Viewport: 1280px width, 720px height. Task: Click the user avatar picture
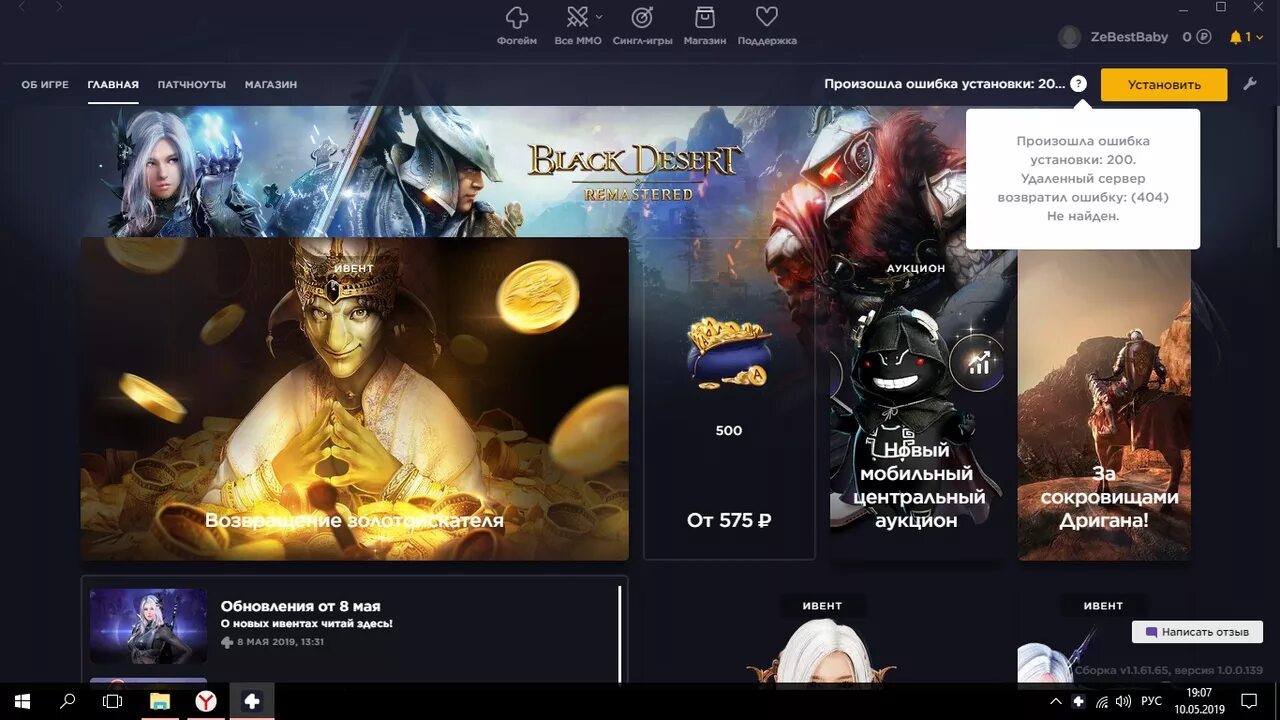(1070, 37)
